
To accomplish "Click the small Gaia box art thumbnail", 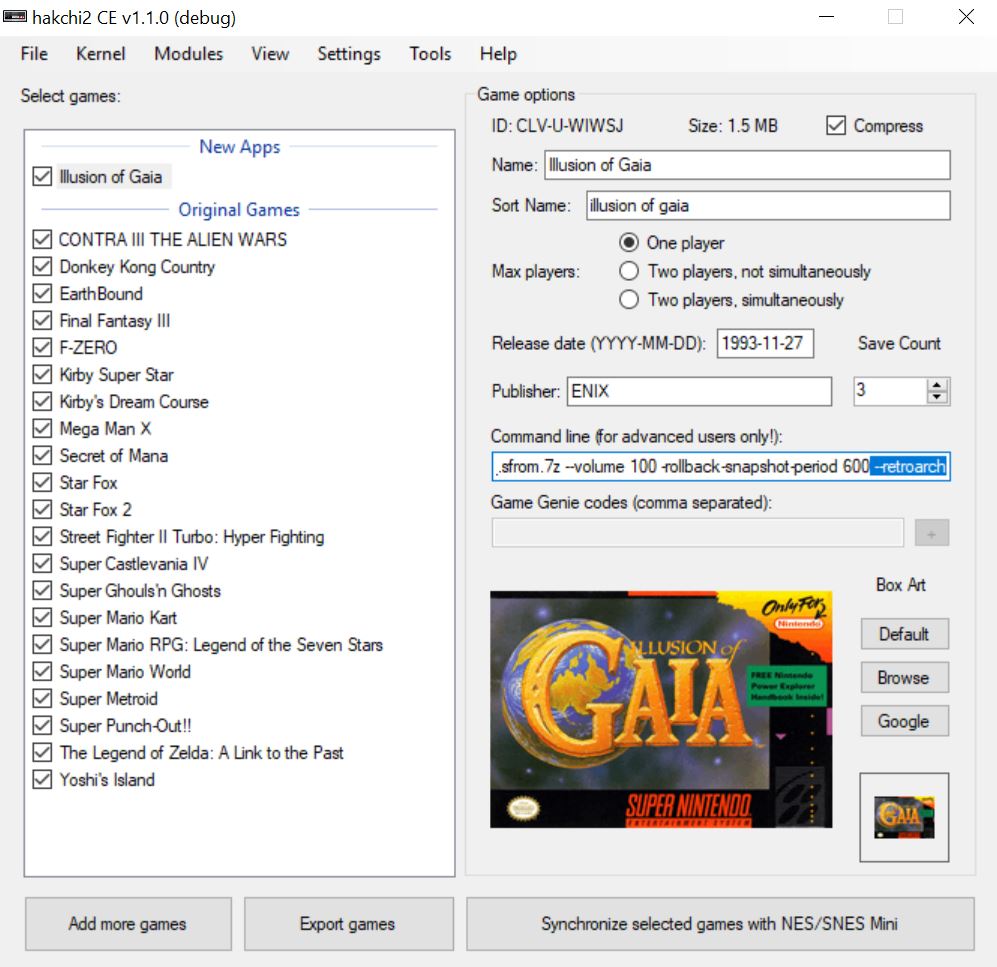I will coord(904,817).
